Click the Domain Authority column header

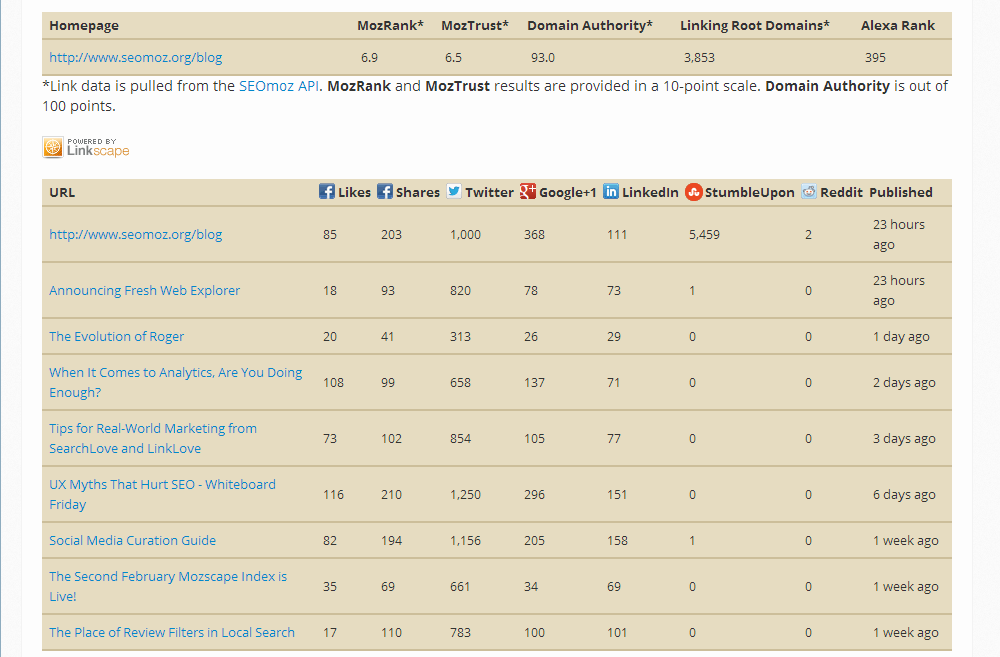590,25
